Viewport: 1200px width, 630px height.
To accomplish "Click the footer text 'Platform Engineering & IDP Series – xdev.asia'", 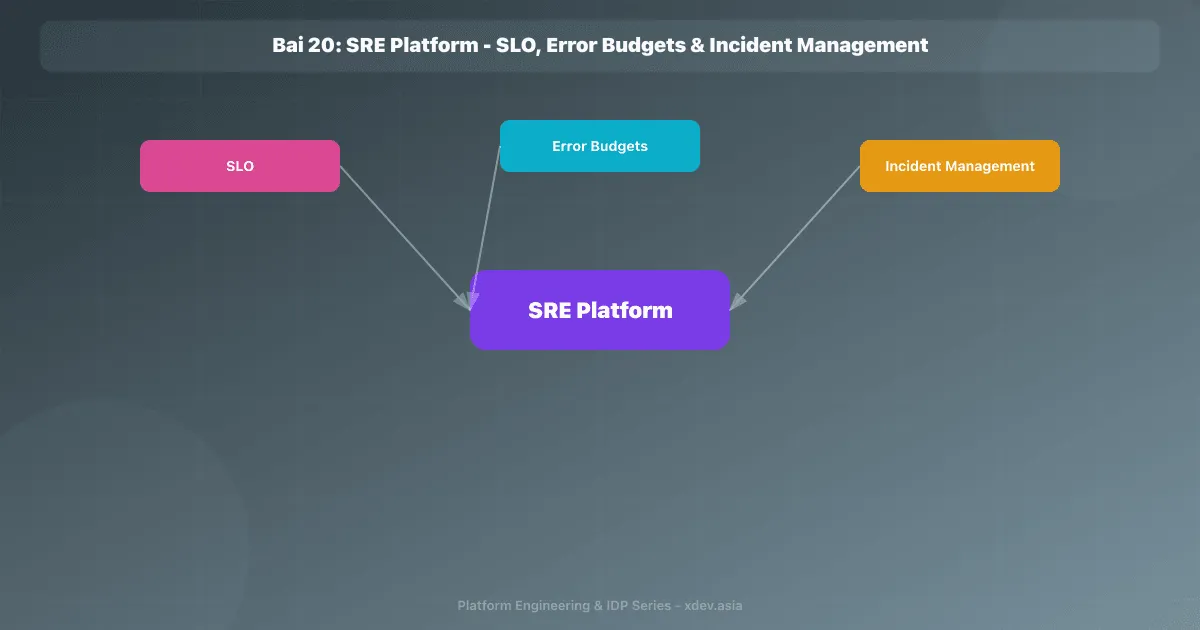I will (x=600, y=605).
